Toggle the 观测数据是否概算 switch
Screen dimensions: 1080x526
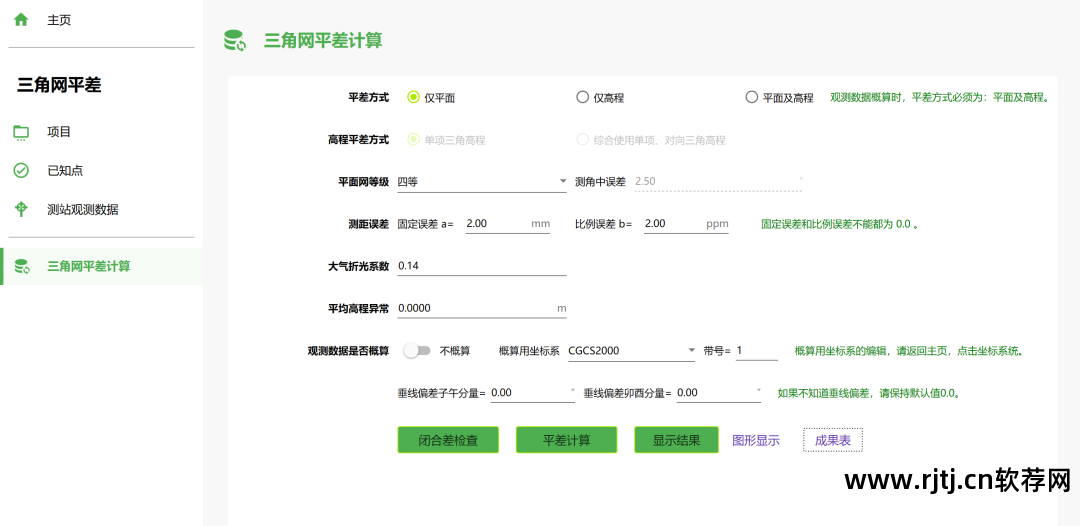click(417, 350)
